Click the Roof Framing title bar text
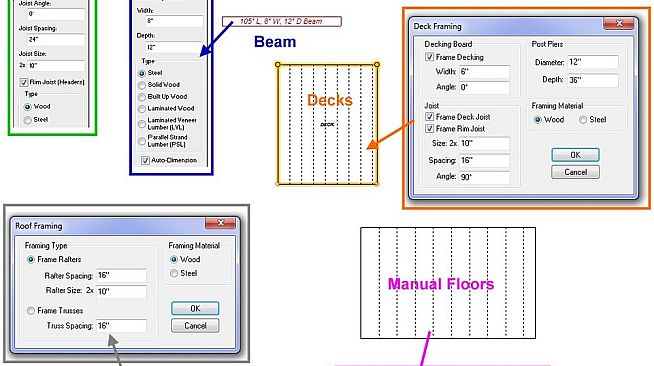Screen dimensions: 654x366 39,226
